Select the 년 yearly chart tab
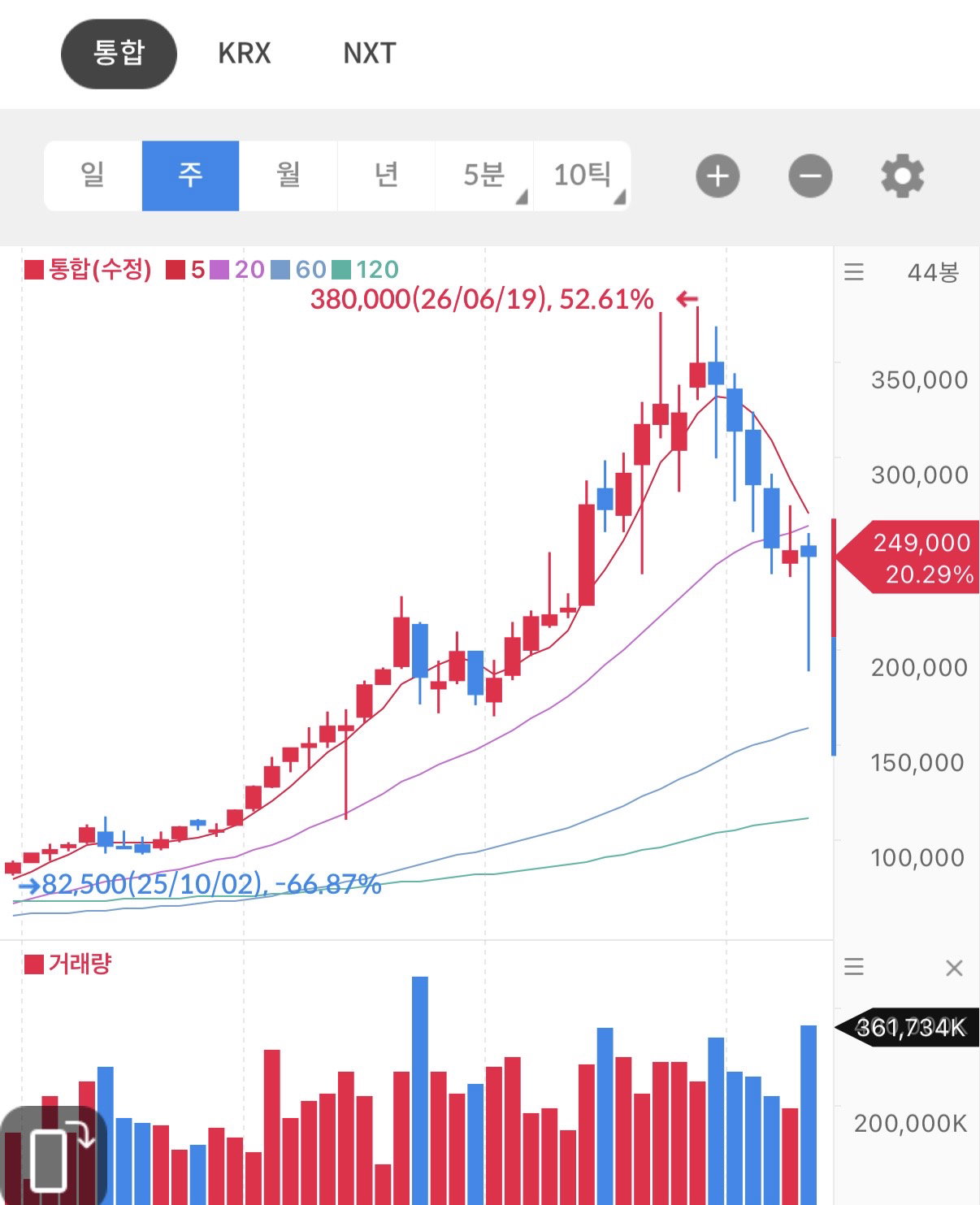Viewport: 980px width, 1205px height. (386, 176)
